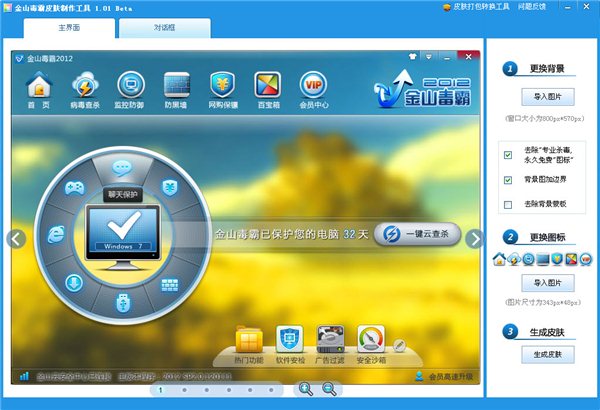The image size is (600, 410).
Task: Select the USB drive icon on ring
Action: click(x=123, y=303)
